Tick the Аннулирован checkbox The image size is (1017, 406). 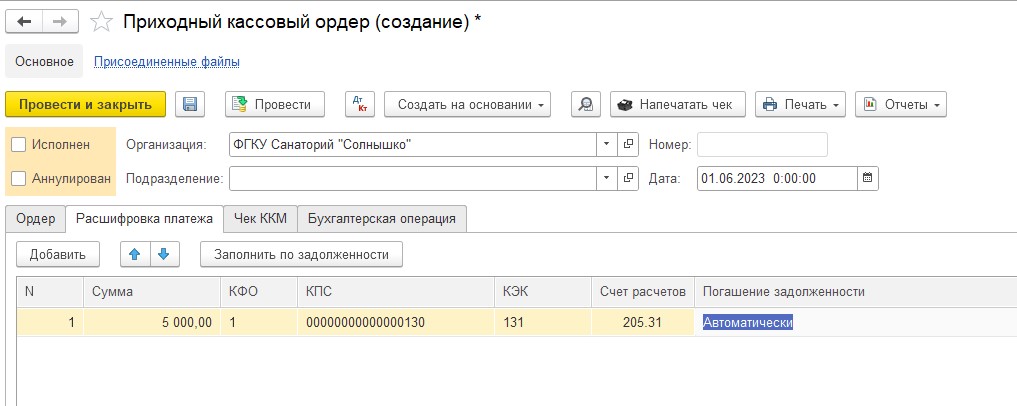tap(19, 178)
